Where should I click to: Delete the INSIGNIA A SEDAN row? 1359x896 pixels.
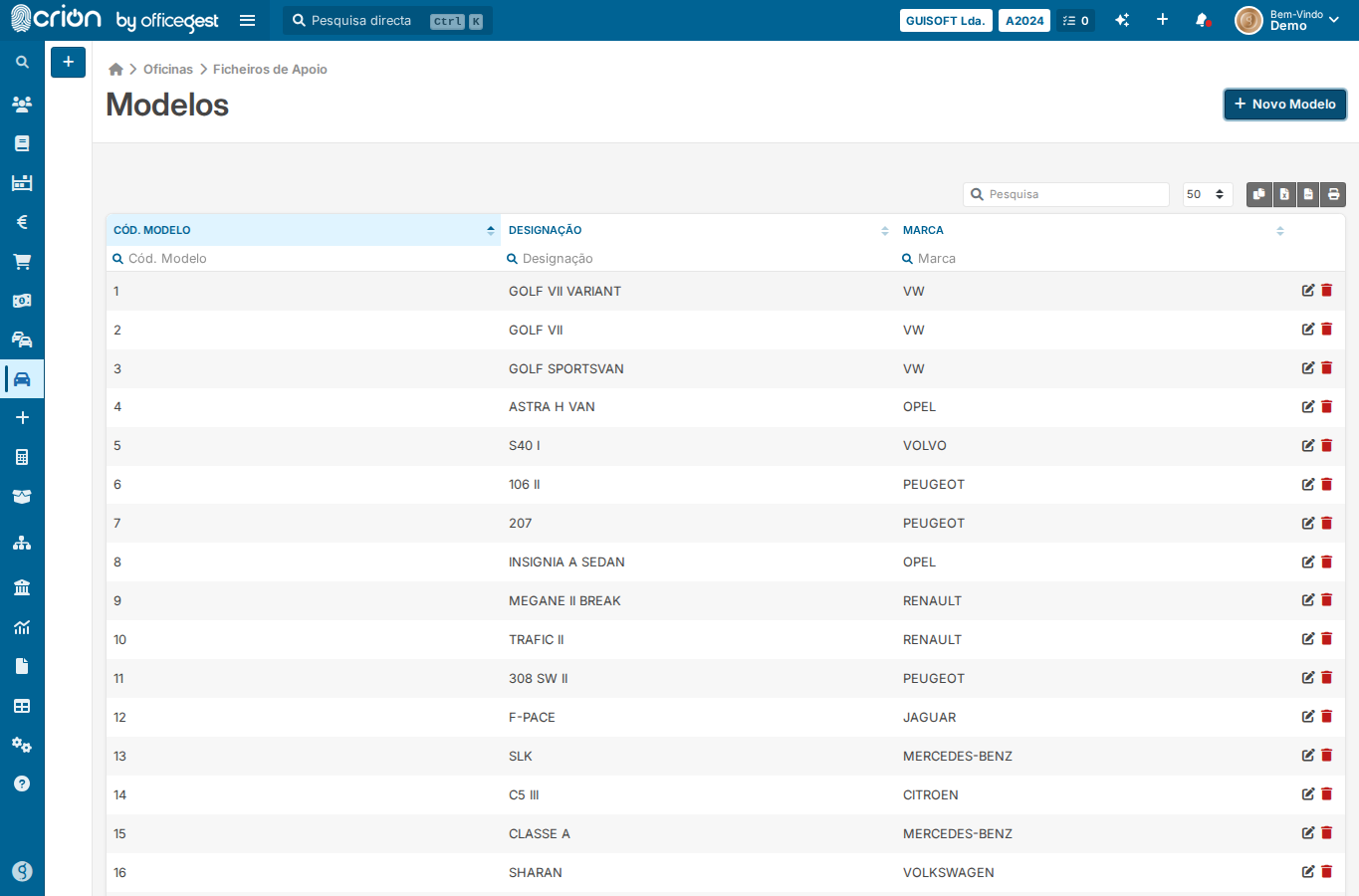[1326, 561]
